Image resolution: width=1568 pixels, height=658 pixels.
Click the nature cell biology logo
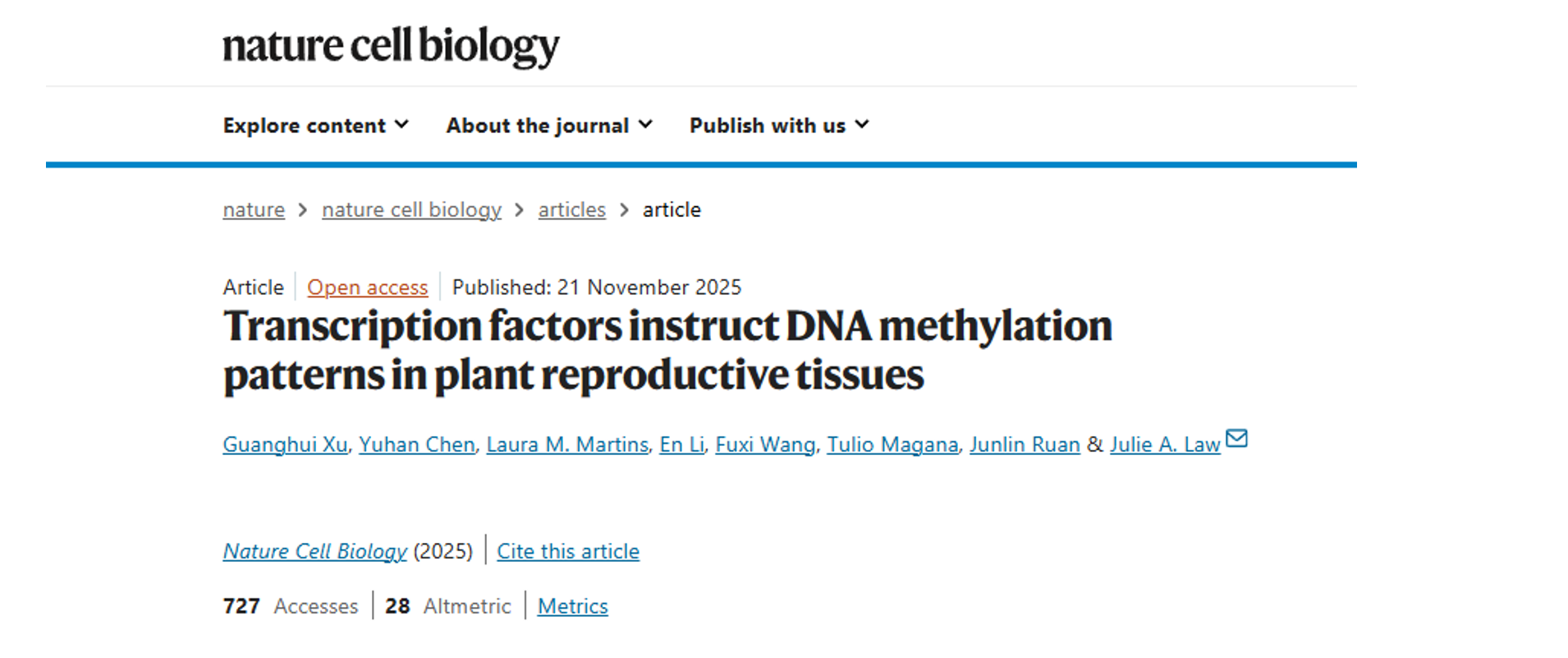coord(391,46)
